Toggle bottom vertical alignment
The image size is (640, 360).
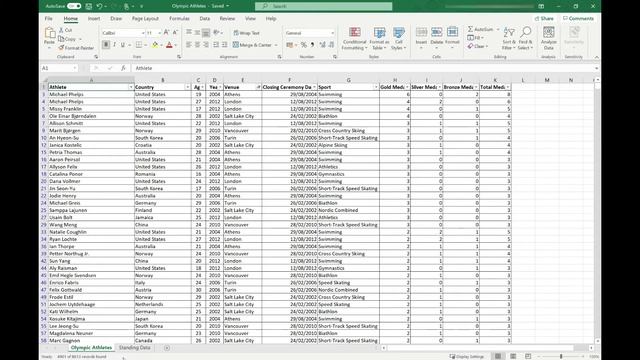click(206, 33)
